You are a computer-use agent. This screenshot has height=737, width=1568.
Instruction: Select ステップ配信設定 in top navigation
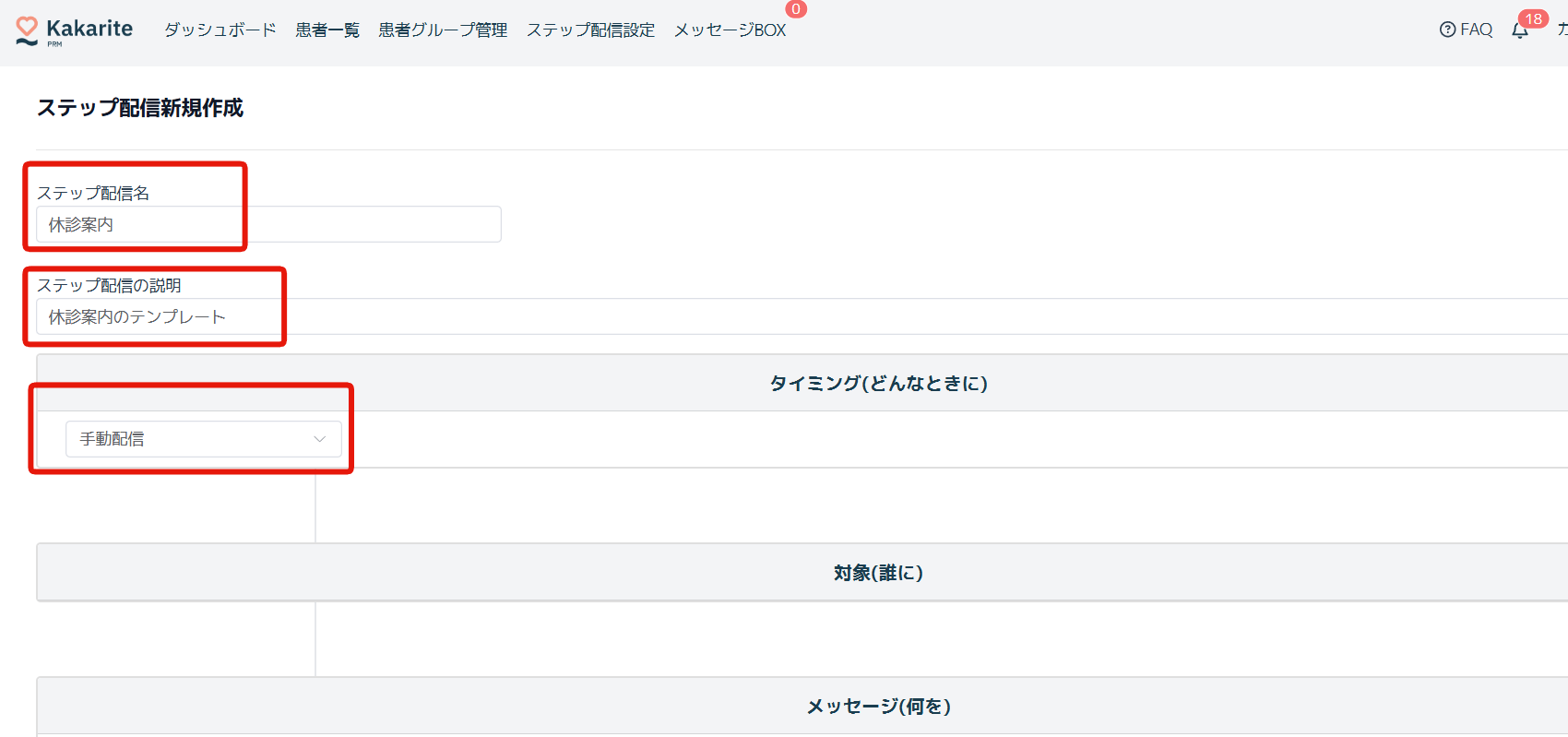pyautogui.click(x=590, y=30)
